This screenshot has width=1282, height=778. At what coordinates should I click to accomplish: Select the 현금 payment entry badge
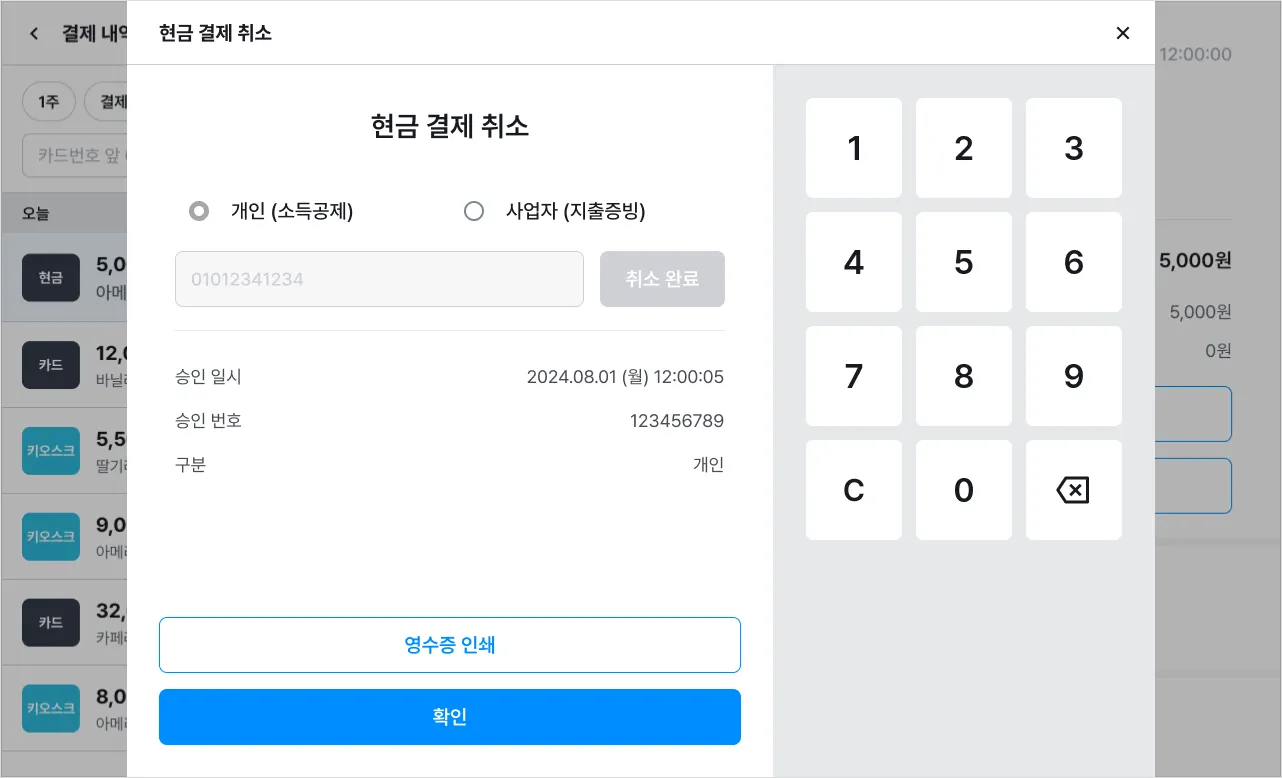pos(51,278)
